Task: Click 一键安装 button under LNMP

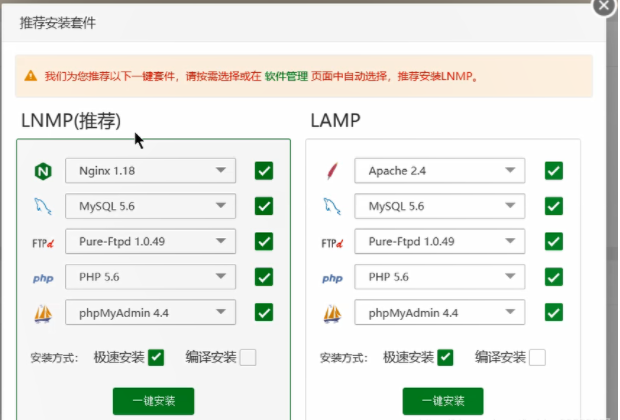Action: tap(153, 402)
